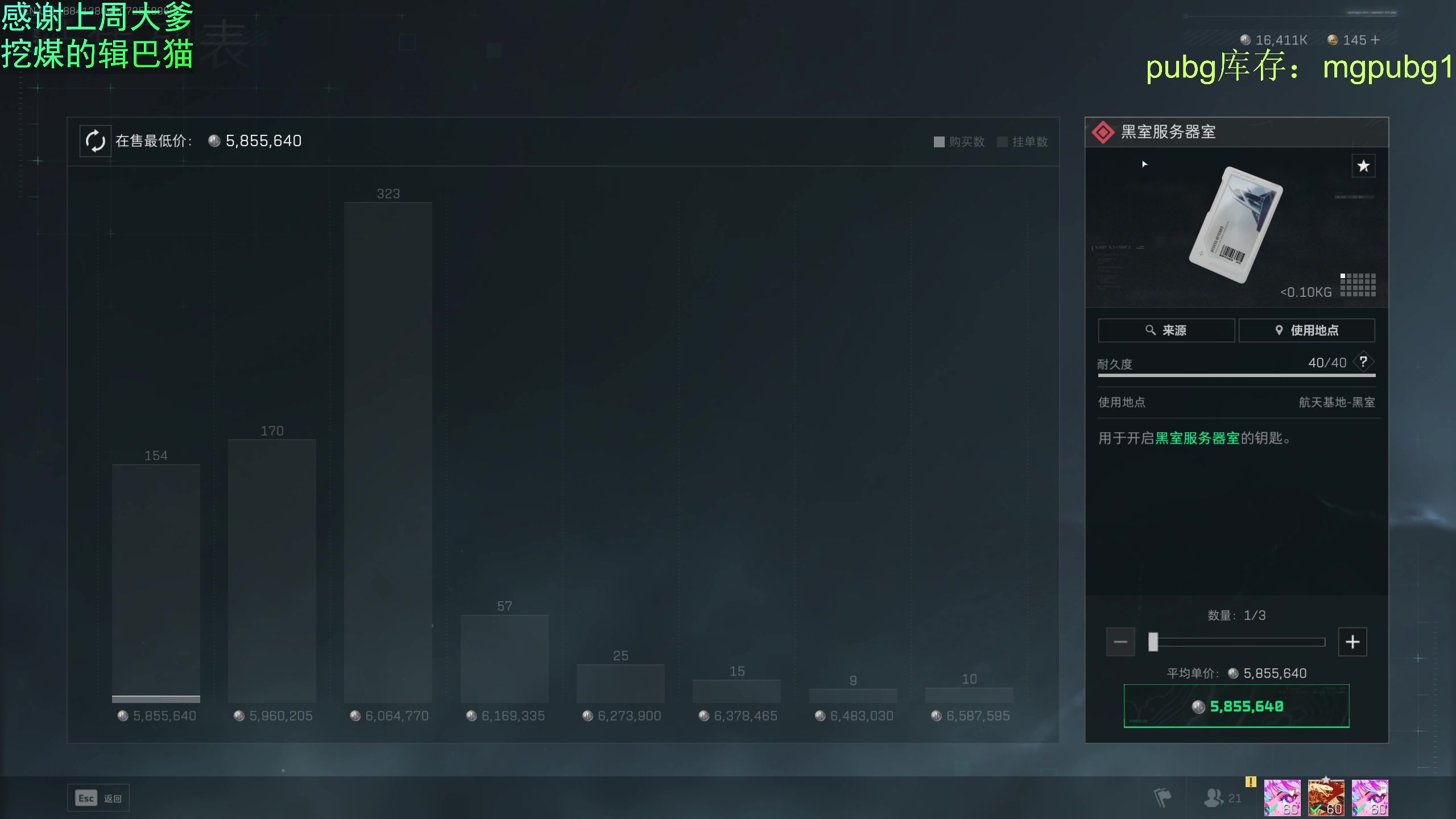Click the durability progress bar
Image resolution: width=1456 pixels, height=819 pixels.
[x=1236, y=375]
